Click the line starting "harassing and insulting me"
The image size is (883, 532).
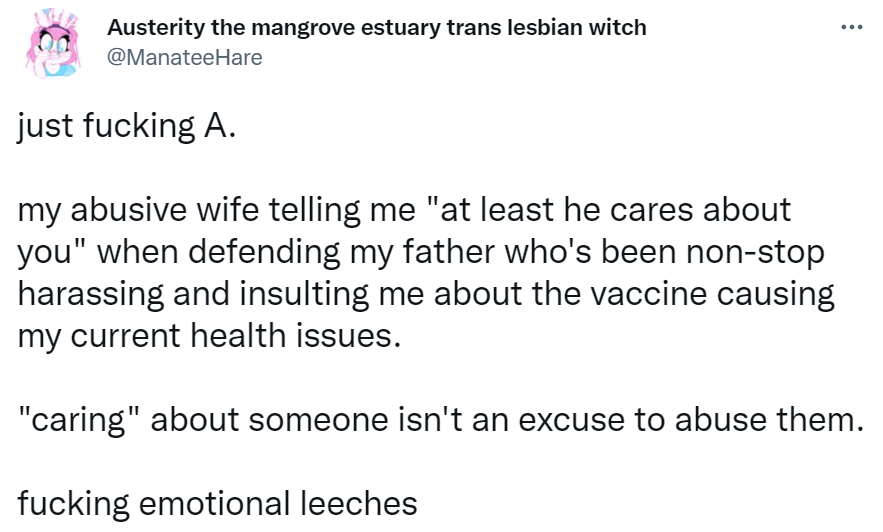point(426,294)
